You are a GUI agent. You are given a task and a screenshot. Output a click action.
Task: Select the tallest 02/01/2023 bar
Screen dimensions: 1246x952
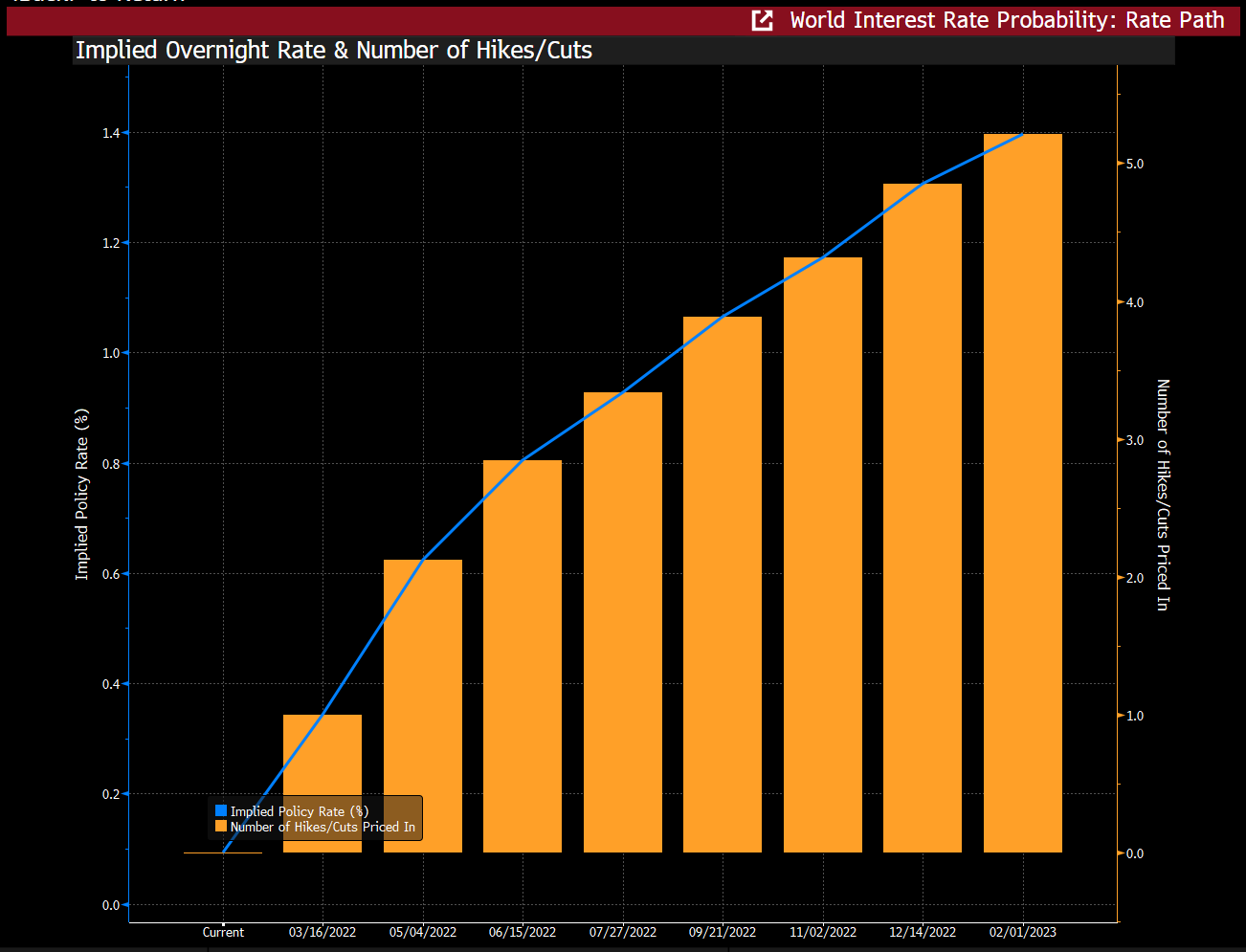coord(1023,493)
